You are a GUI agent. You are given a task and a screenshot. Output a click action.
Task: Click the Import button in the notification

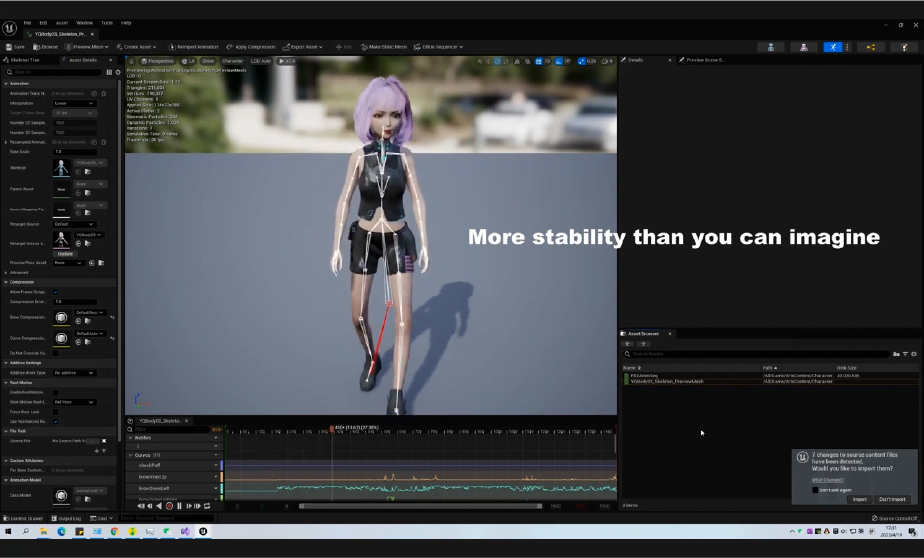click(859, 499)
